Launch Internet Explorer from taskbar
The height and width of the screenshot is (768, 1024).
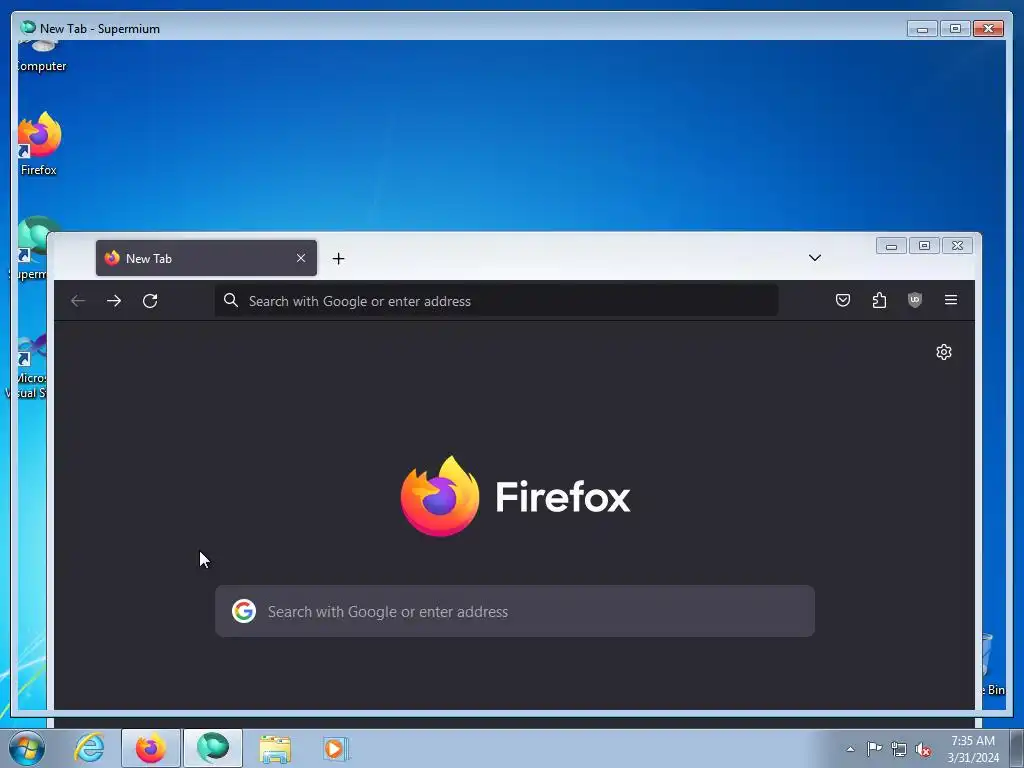pos(89,748)
